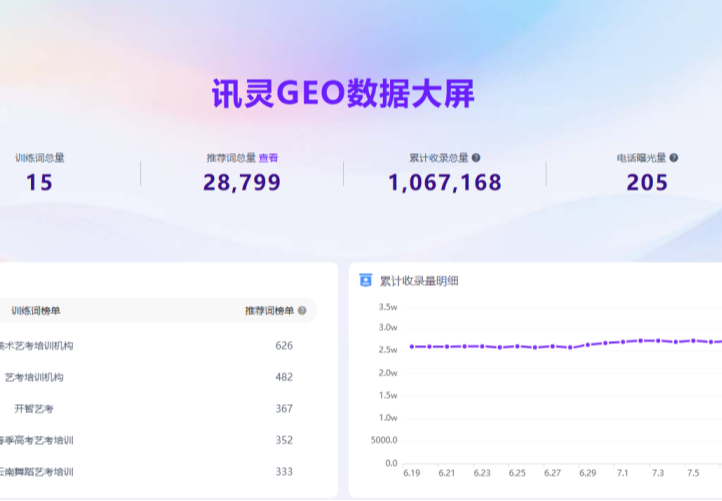722x501 pixels.
Task: Select the 云南舞蹈艺考培训 row
Action: click(157, 472)
